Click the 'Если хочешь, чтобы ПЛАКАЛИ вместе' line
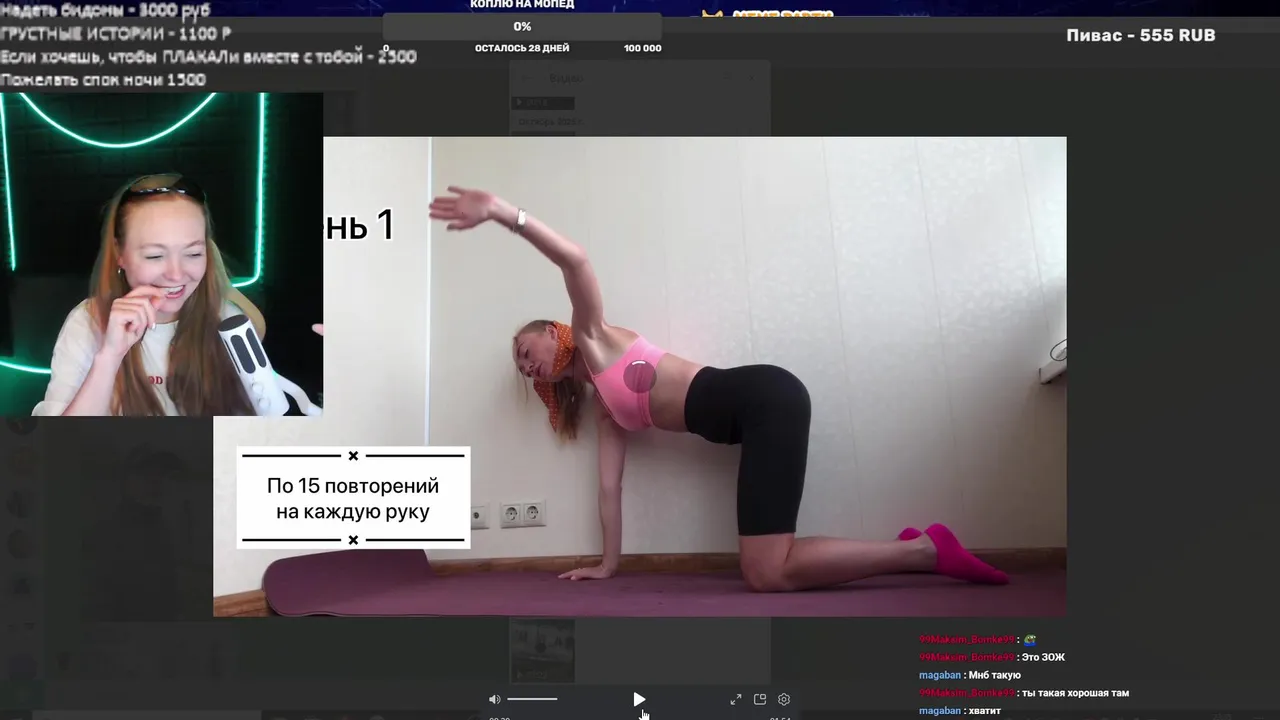1280x720 pixels. pyautogui.click(x=208, y=57)
